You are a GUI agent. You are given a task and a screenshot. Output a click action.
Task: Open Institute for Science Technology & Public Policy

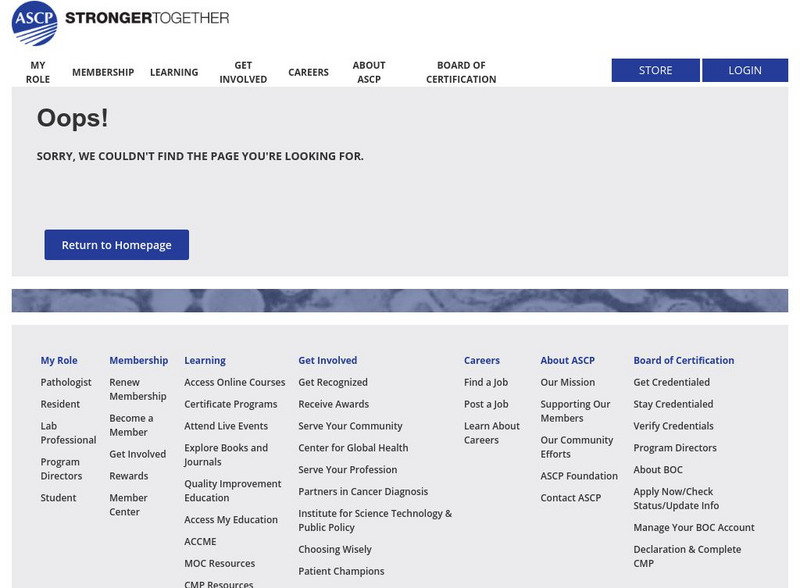tap(375, 521)
